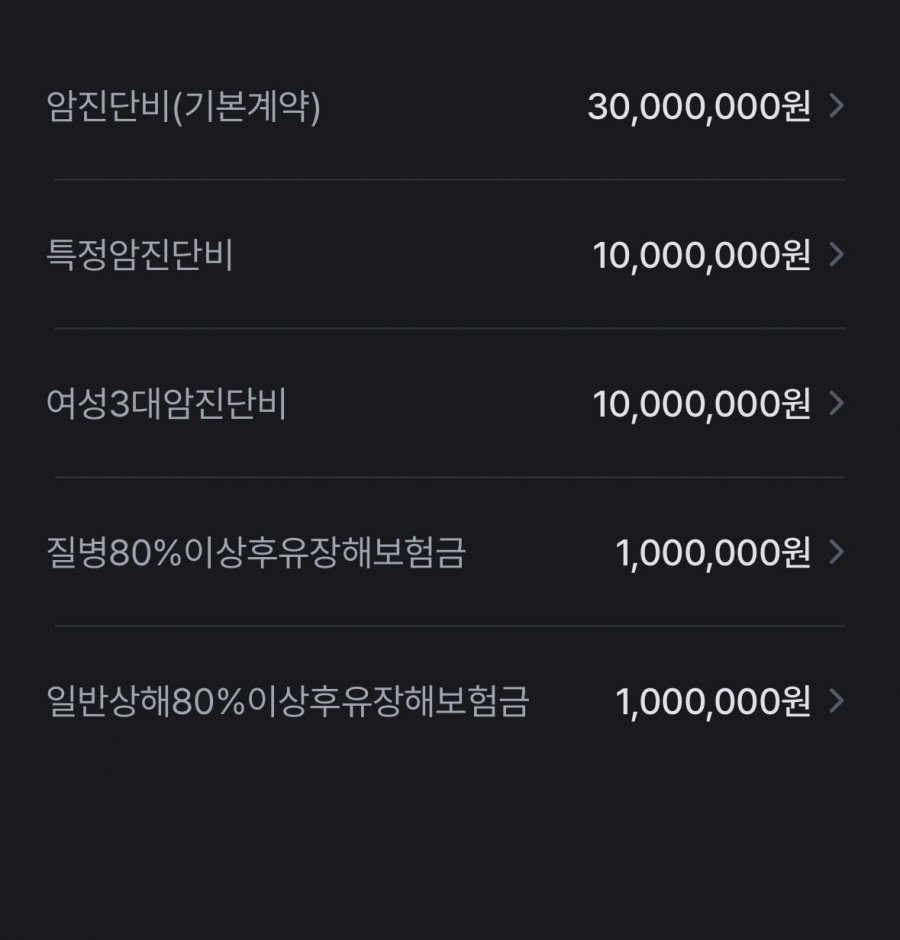Open the 특정암진단비 coverage item

tap(450, 254)
